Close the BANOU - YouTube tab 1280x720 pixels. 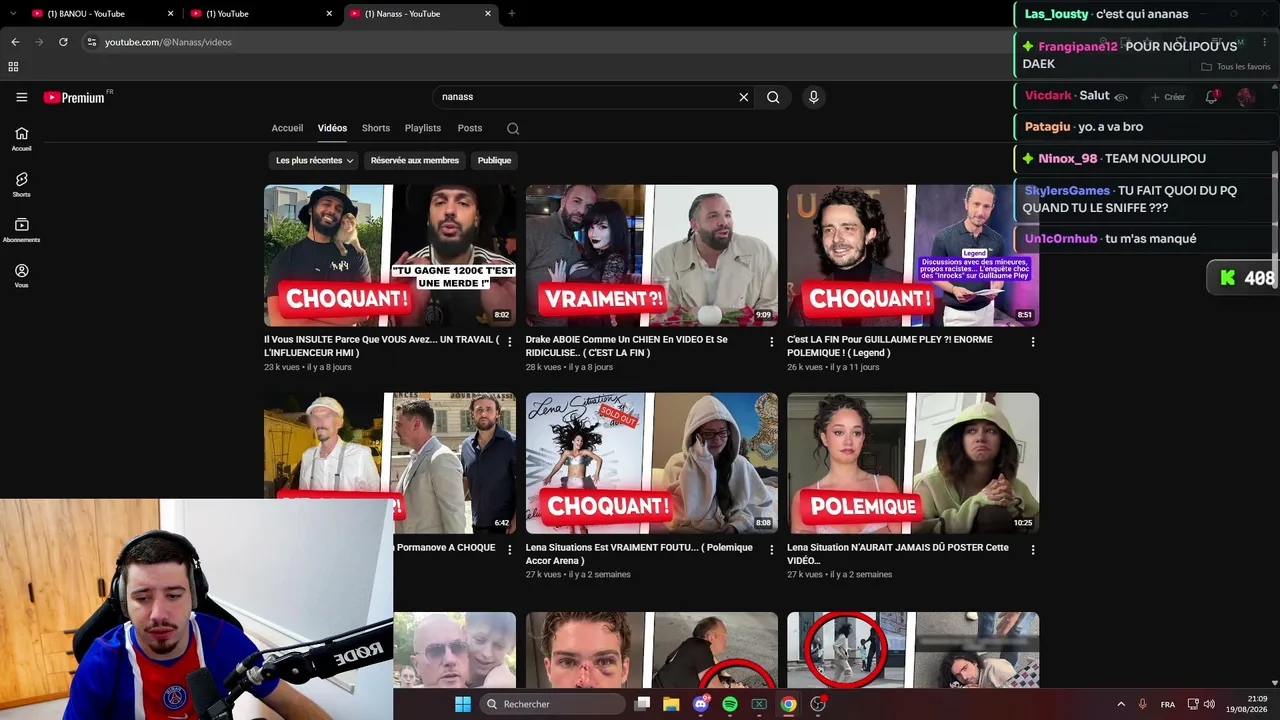click(x=171, y=14)
